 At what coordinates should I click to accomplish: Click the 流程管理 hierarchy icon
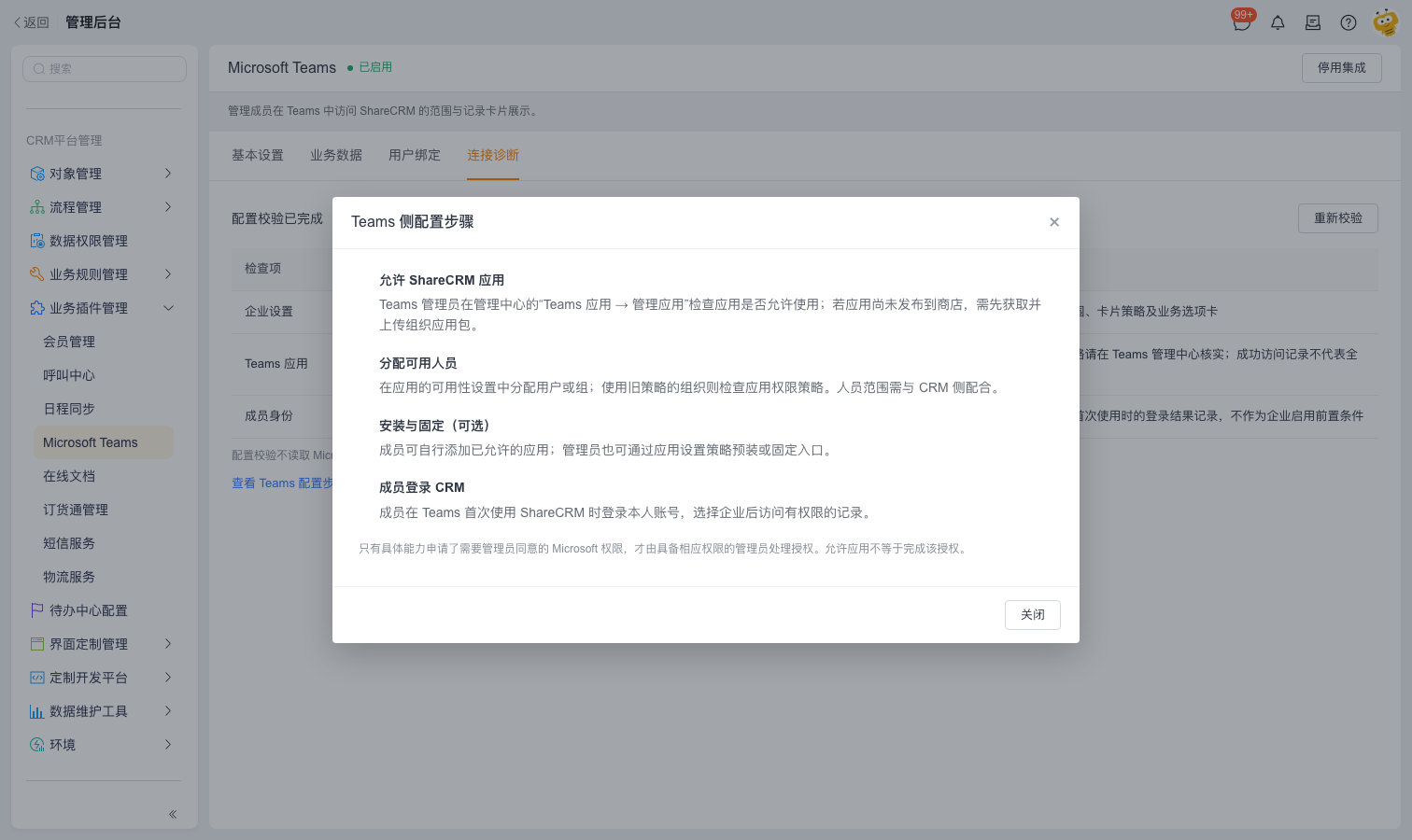pos(37,207)
